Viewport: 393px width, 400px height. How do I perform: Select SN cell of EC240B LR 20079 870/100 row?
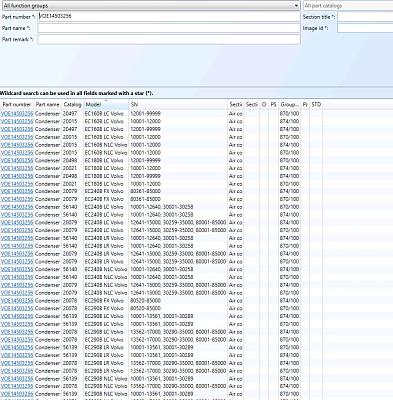178,261
